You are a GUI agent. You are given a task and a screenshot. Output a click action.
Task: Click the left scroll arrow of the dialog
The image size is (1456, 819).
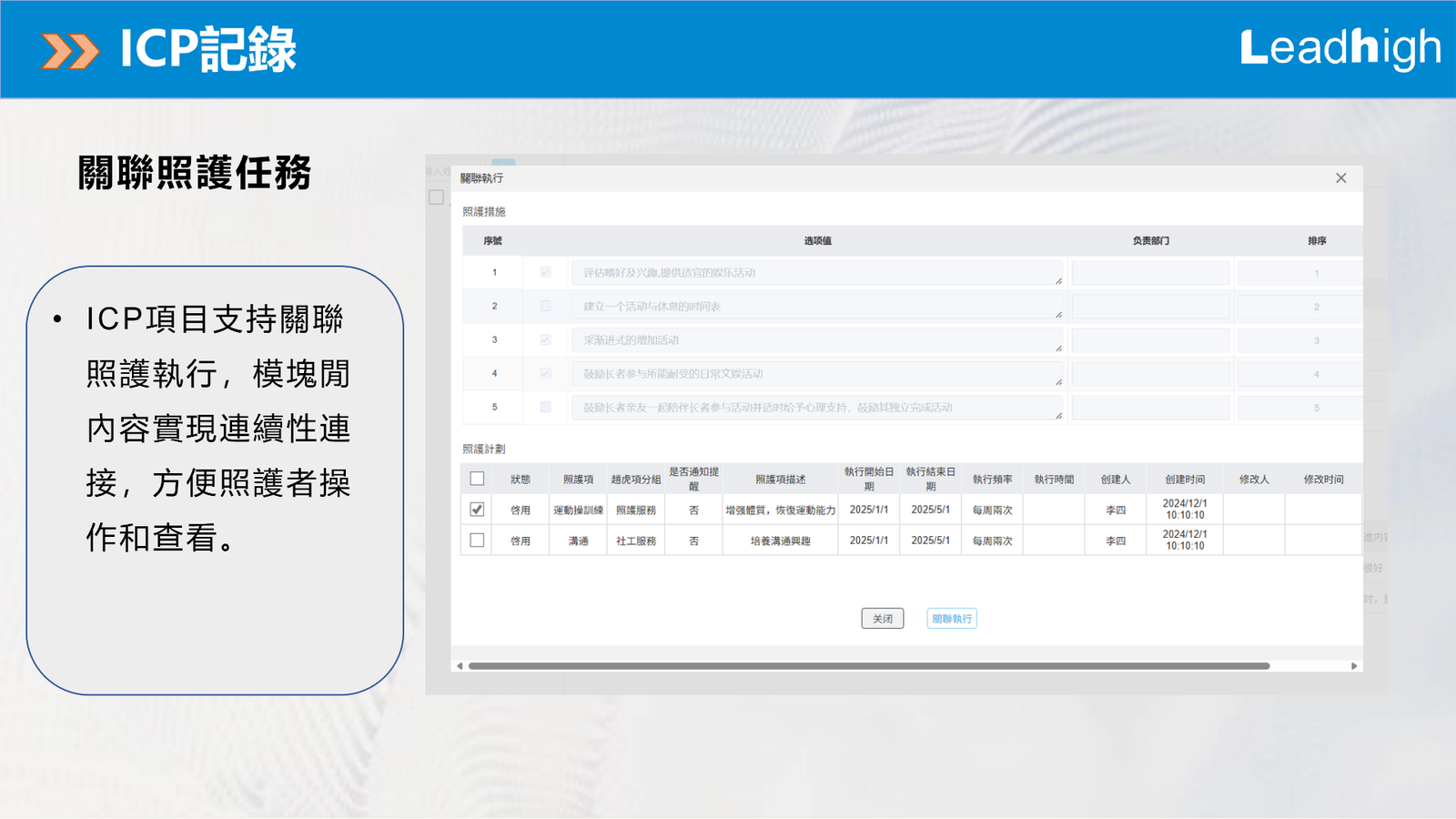pos(460,666)
